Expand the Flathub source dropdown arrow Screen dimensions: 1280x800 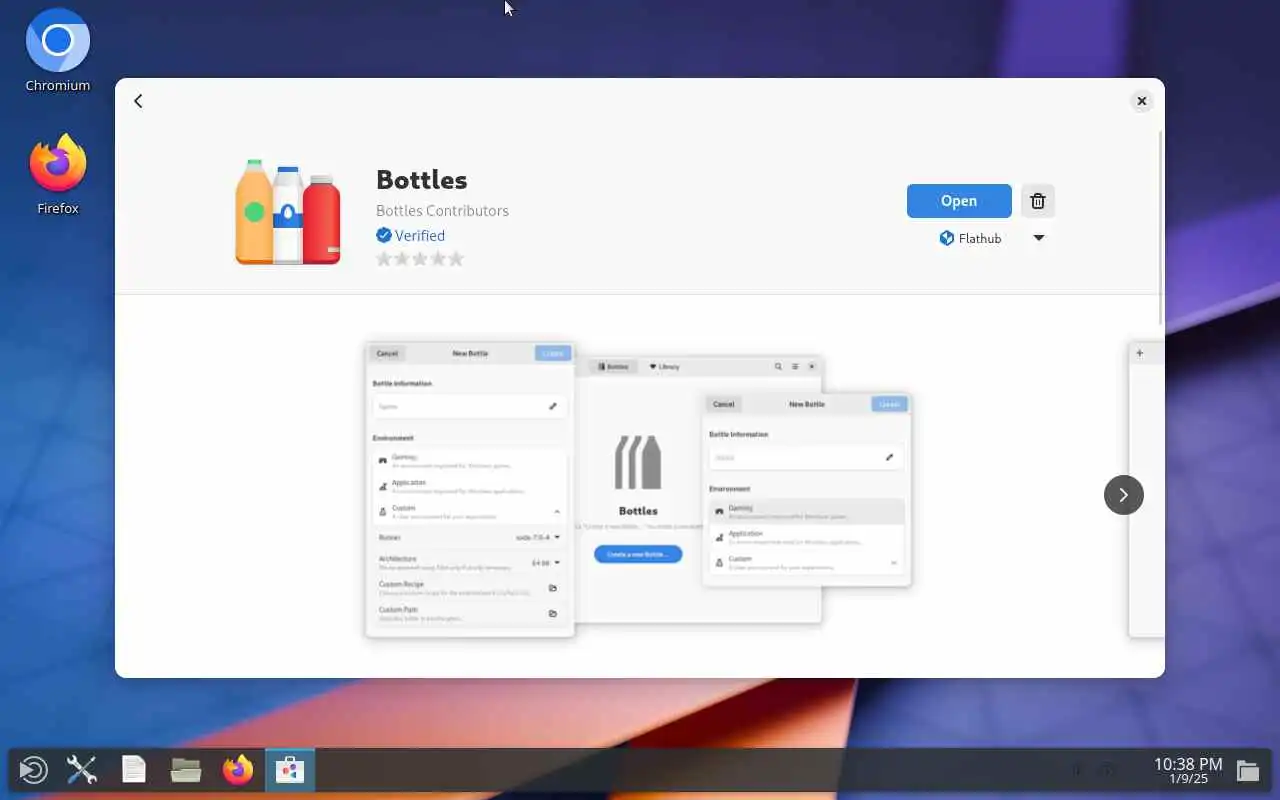coord(1038,238)
